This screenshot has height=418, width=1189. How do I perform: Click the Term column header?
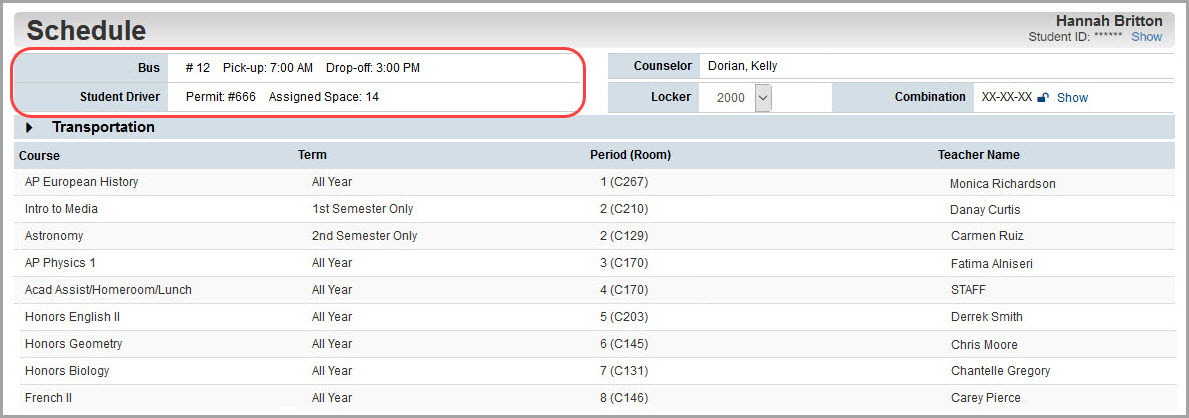312,155
